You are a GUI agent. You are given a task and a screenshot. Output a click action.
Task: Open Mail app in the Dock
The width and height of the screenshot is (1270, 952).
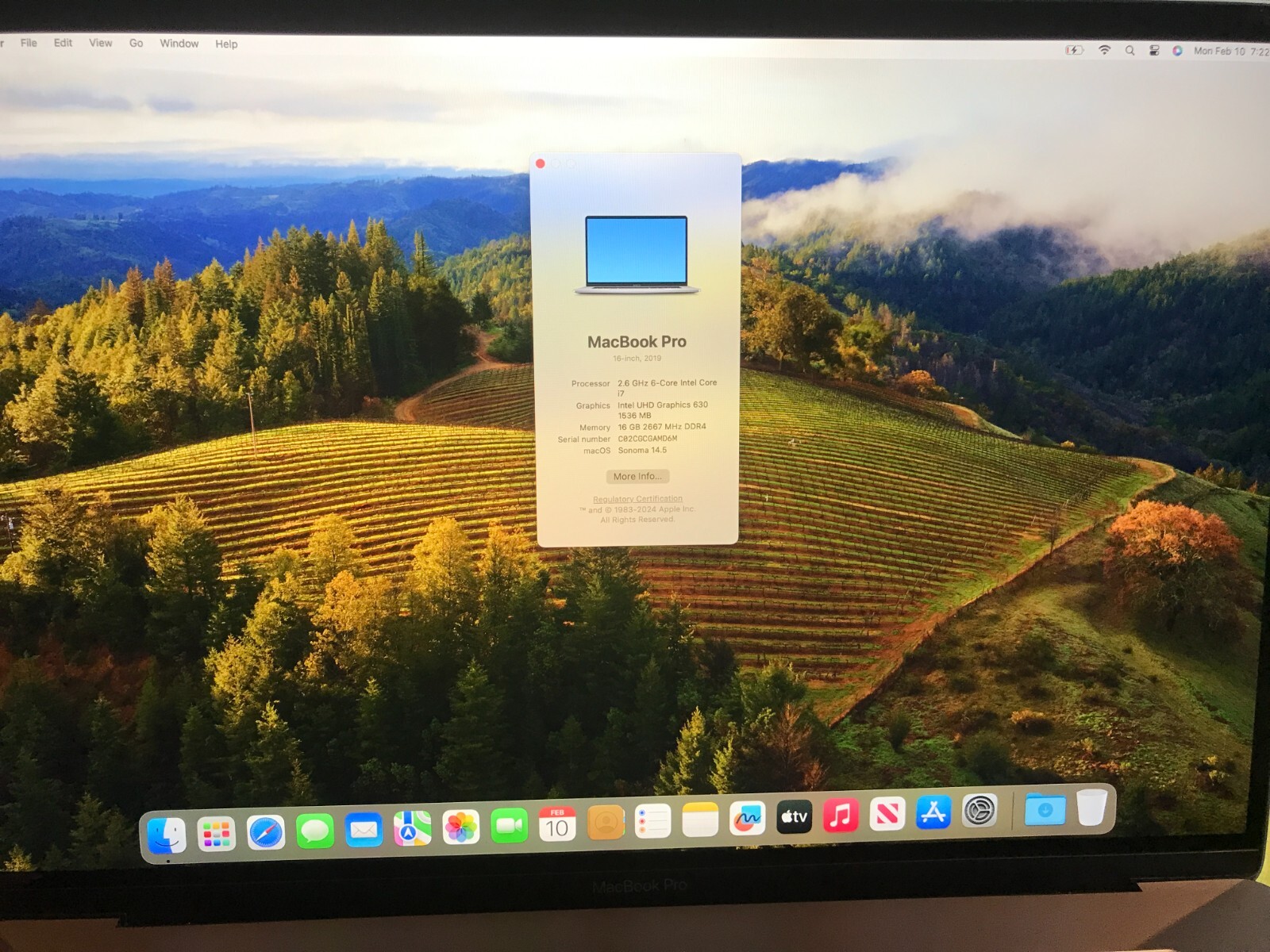point(364,830)
